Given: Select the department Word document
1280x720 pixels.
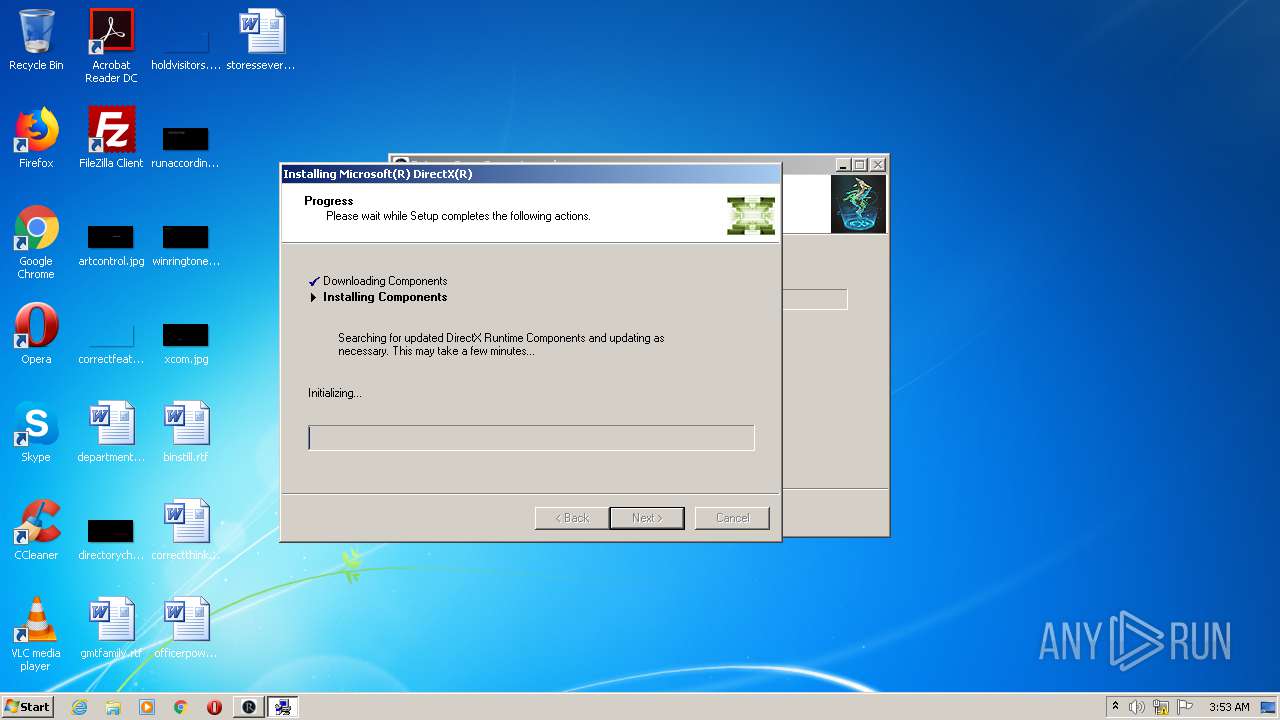Looking at the screenshot, I should pyautogui.click(x=111, y=432).
